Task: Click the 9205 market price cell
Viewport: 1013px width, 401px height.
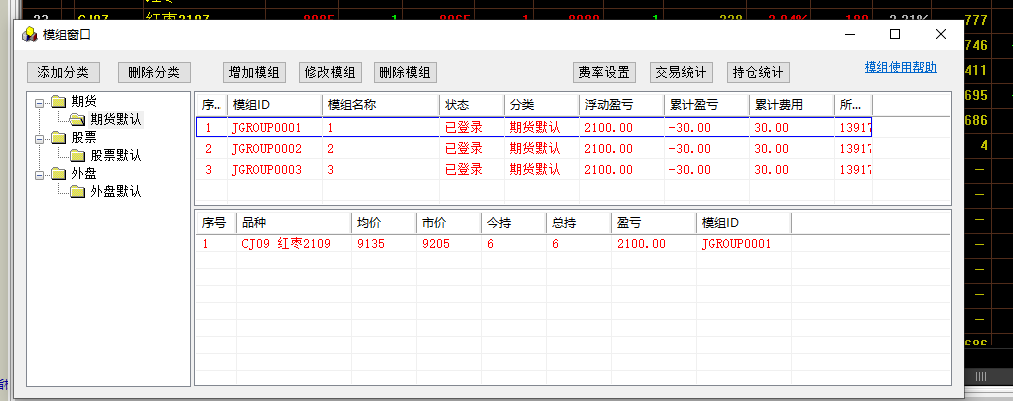Action: click(x=435, y=243)
